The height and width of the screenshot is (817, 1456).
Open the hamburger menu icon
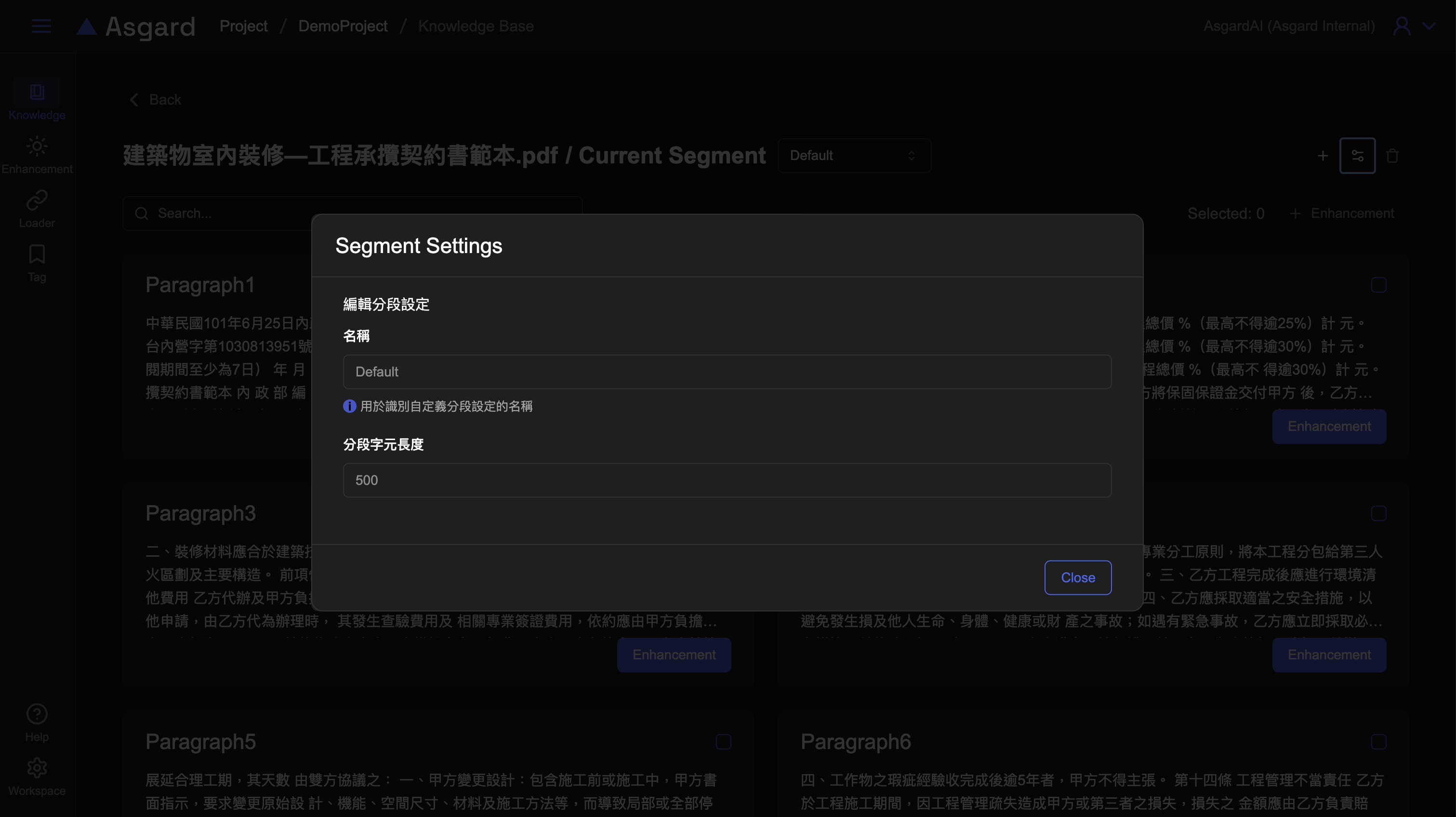point(41,26)
